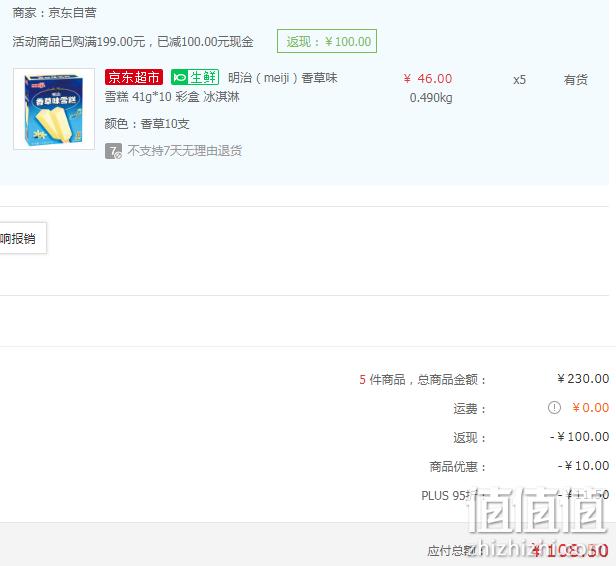The image size is (616, 566).
Task: Click the partially visible 报销 button
Action: [x=23, y=238]
